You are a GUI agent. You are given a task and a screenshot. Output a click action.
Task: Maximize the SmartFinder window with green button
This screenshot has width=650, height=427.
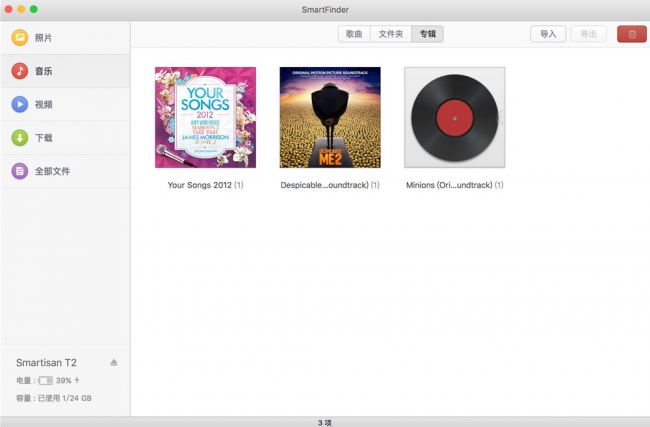34,9
